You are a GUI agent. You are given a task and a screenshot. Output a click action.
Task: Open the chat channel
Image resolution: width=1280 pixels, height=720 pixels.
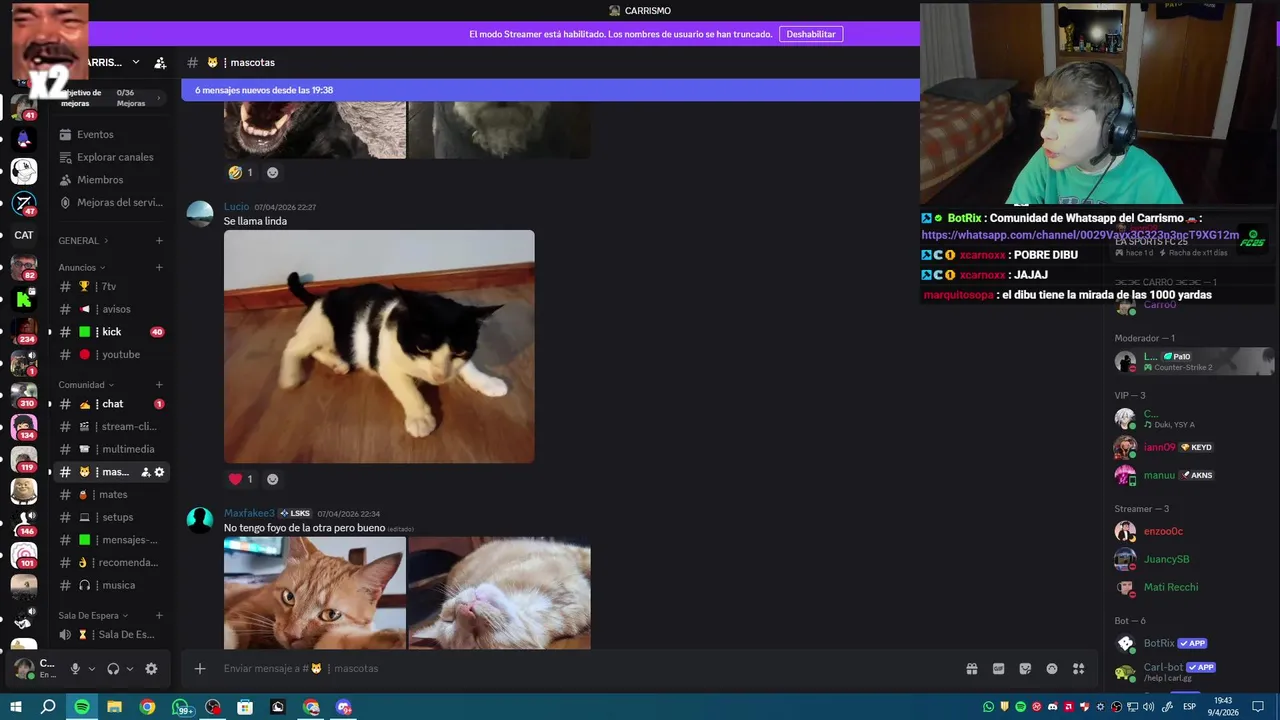[110, 404]
